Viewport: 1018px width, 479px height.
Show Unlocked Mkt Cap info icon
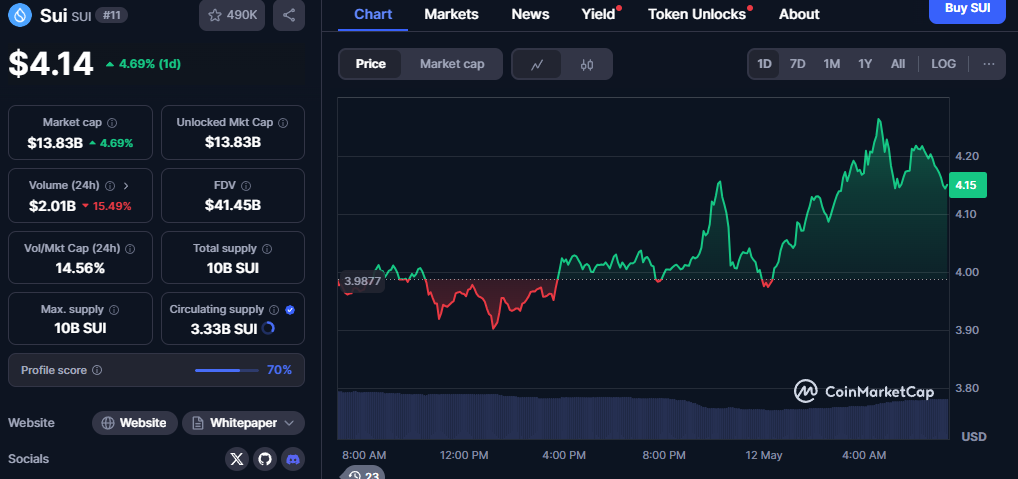283,123
